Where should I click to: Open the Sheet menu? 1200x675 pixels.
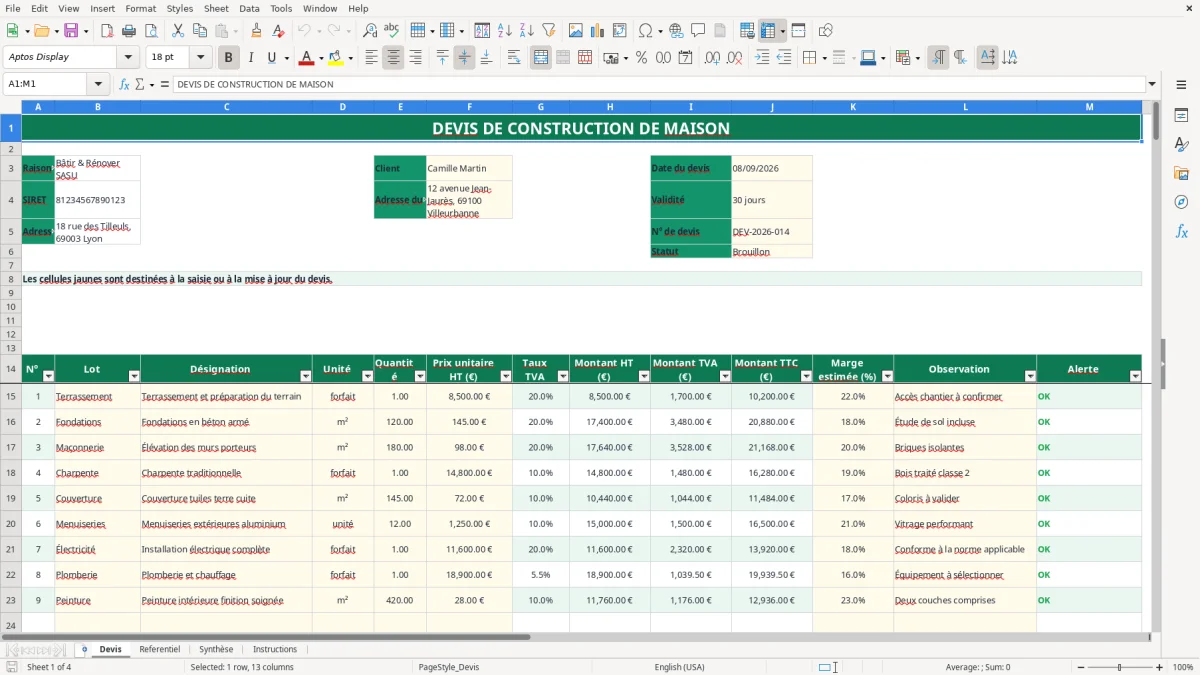216,8
